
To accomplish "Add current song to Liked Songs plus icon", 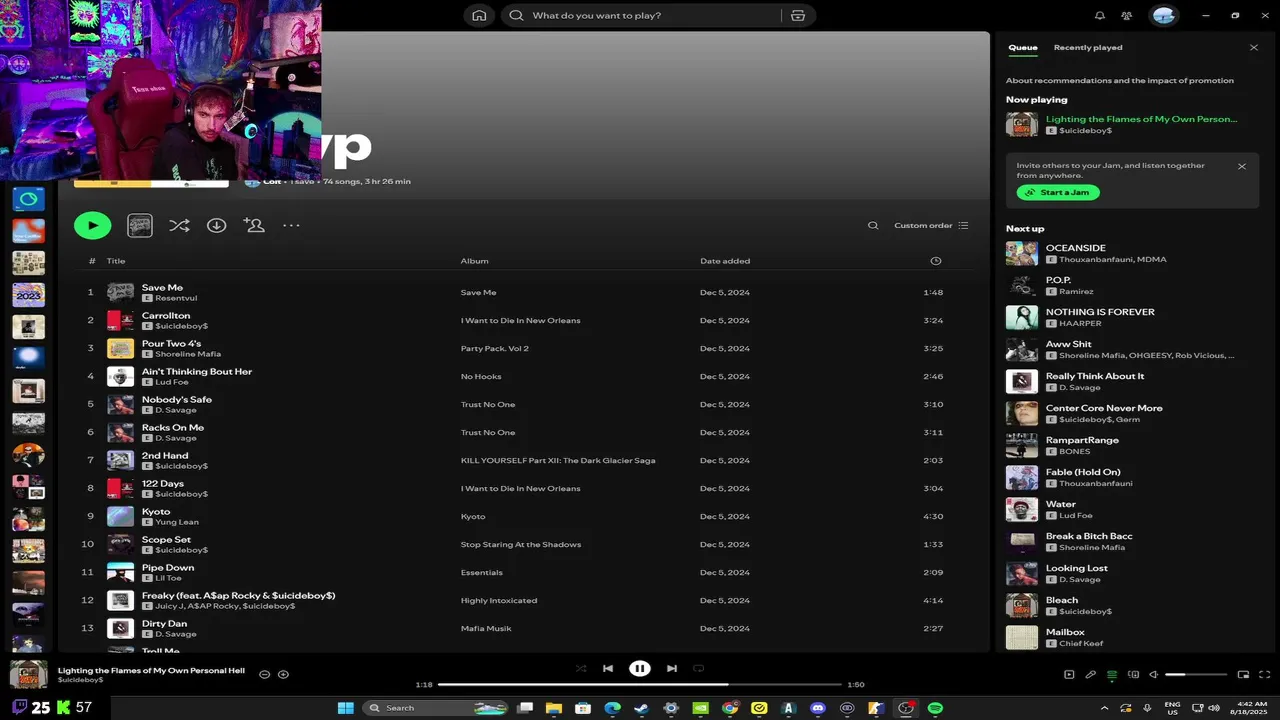I will [283, 674].
